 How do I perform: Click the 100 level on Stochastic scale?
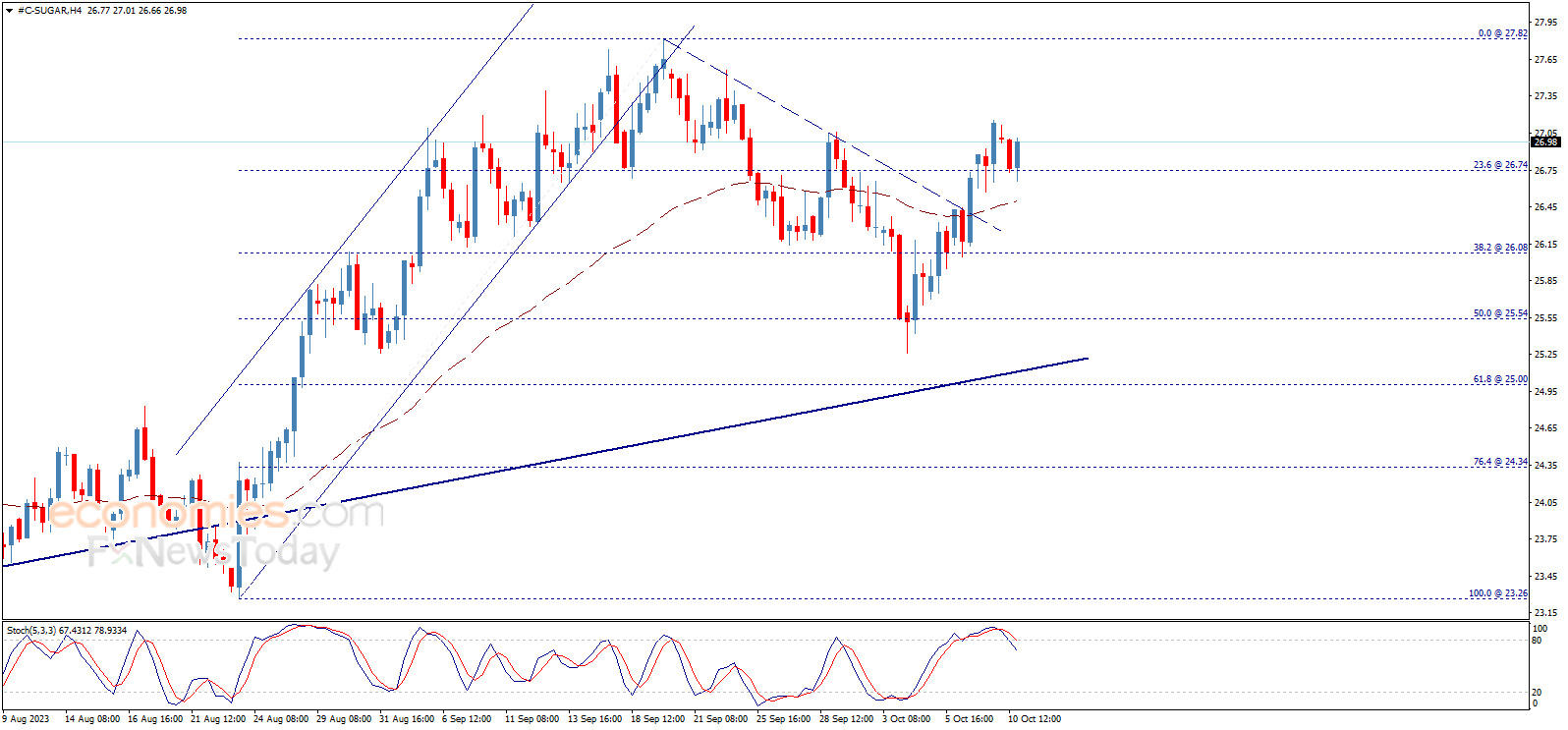1540,629
